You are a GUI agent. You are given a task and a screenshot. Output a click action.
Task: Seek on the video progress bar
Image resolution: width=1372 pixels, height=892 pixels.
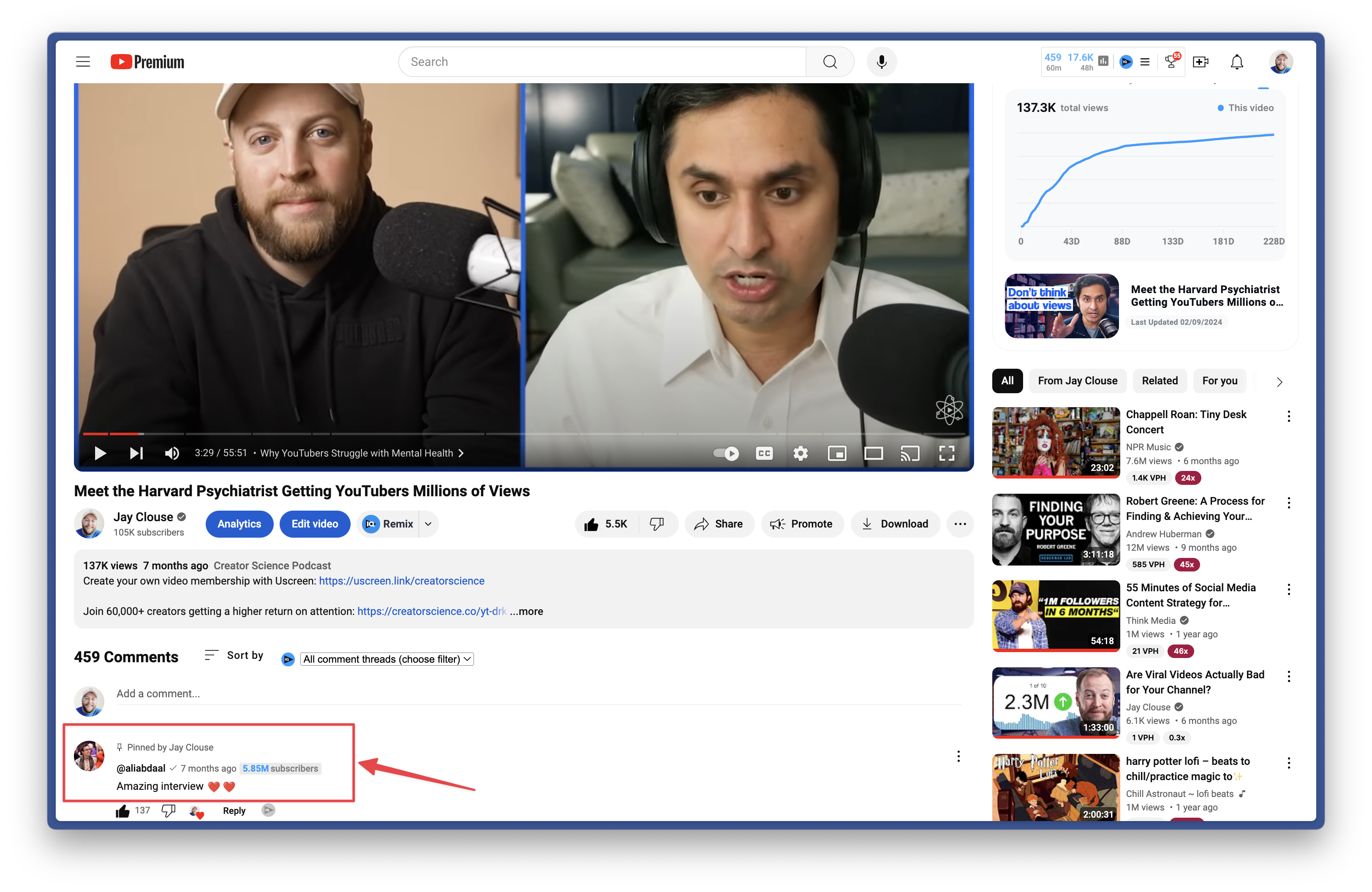click(523, 433)
